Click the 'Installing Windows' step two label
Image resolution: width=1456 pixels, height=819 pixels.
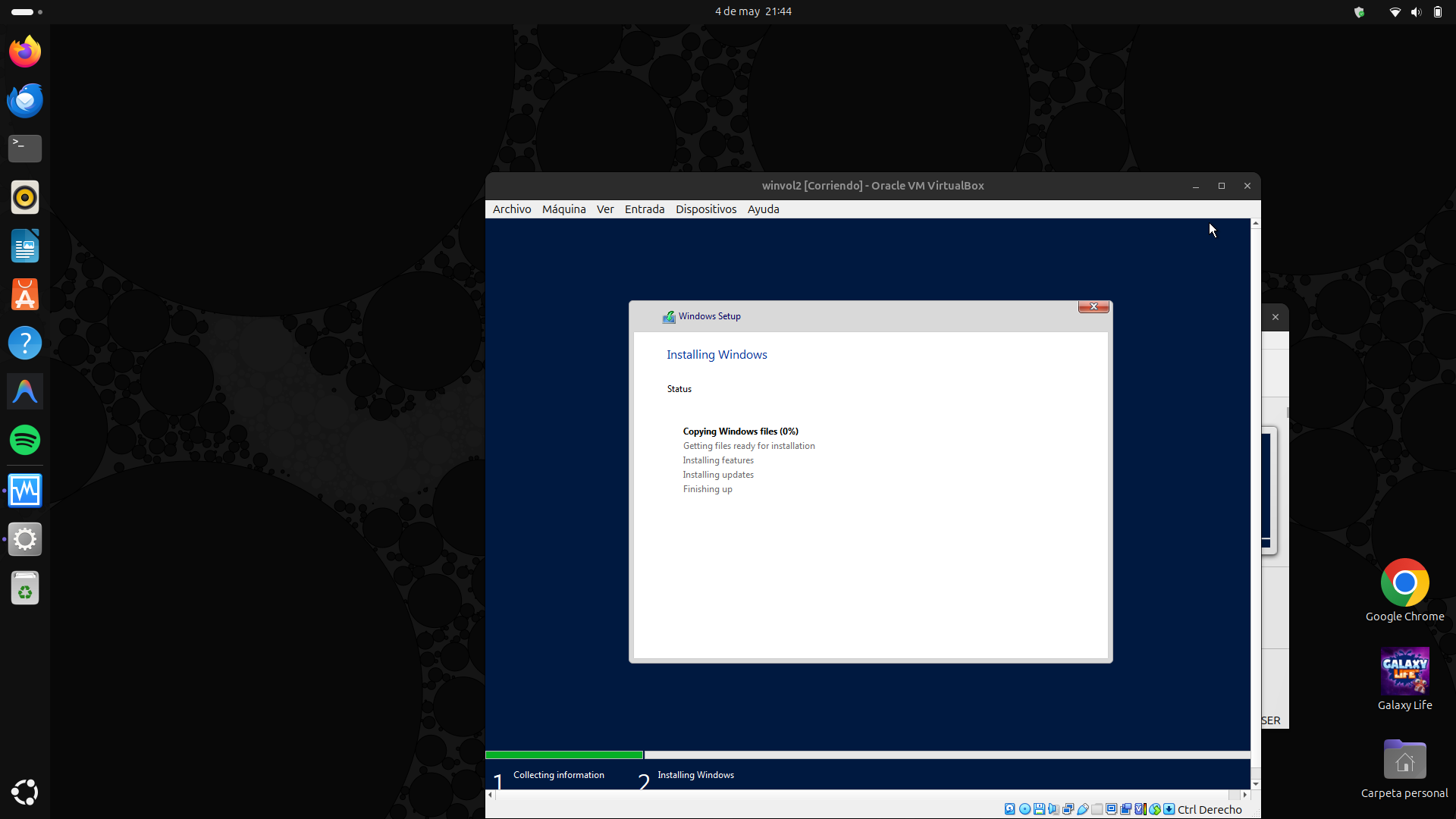point(695,775)
